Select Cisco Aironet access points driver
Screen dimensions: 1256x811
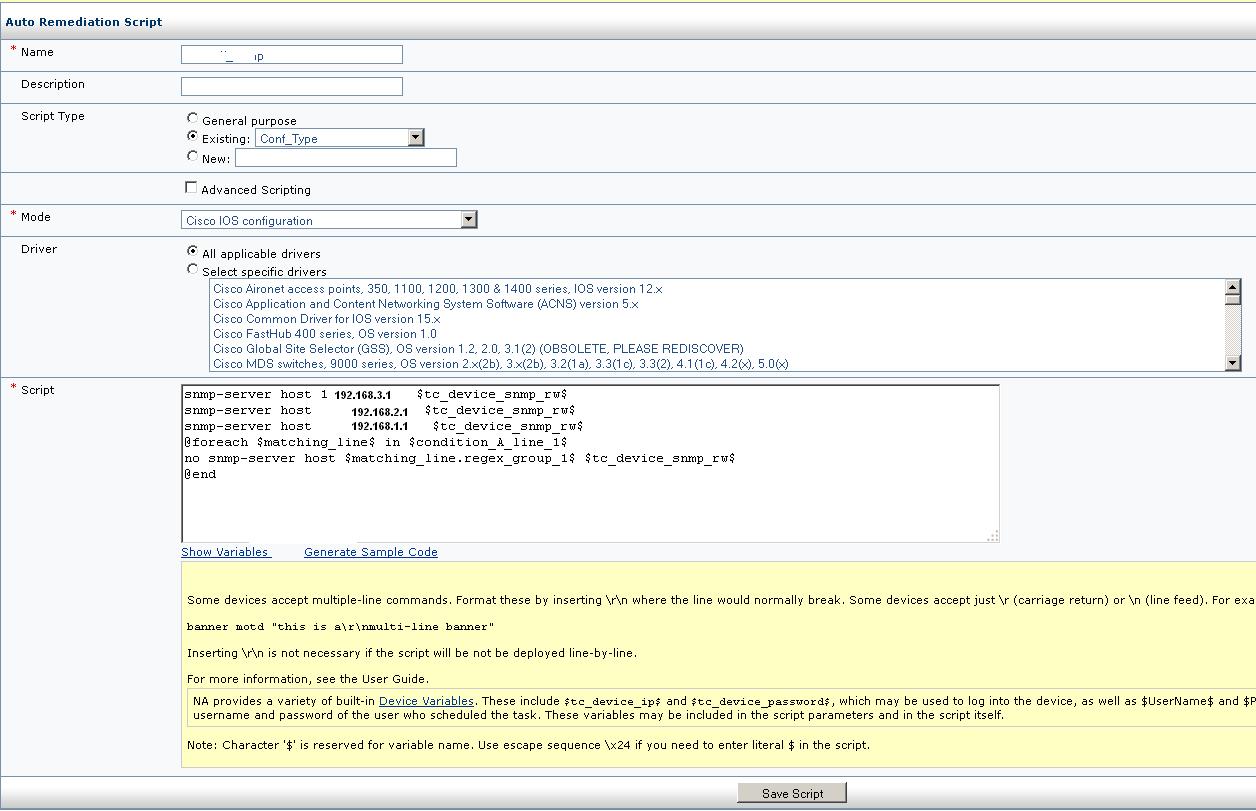[x=437, y=289]
